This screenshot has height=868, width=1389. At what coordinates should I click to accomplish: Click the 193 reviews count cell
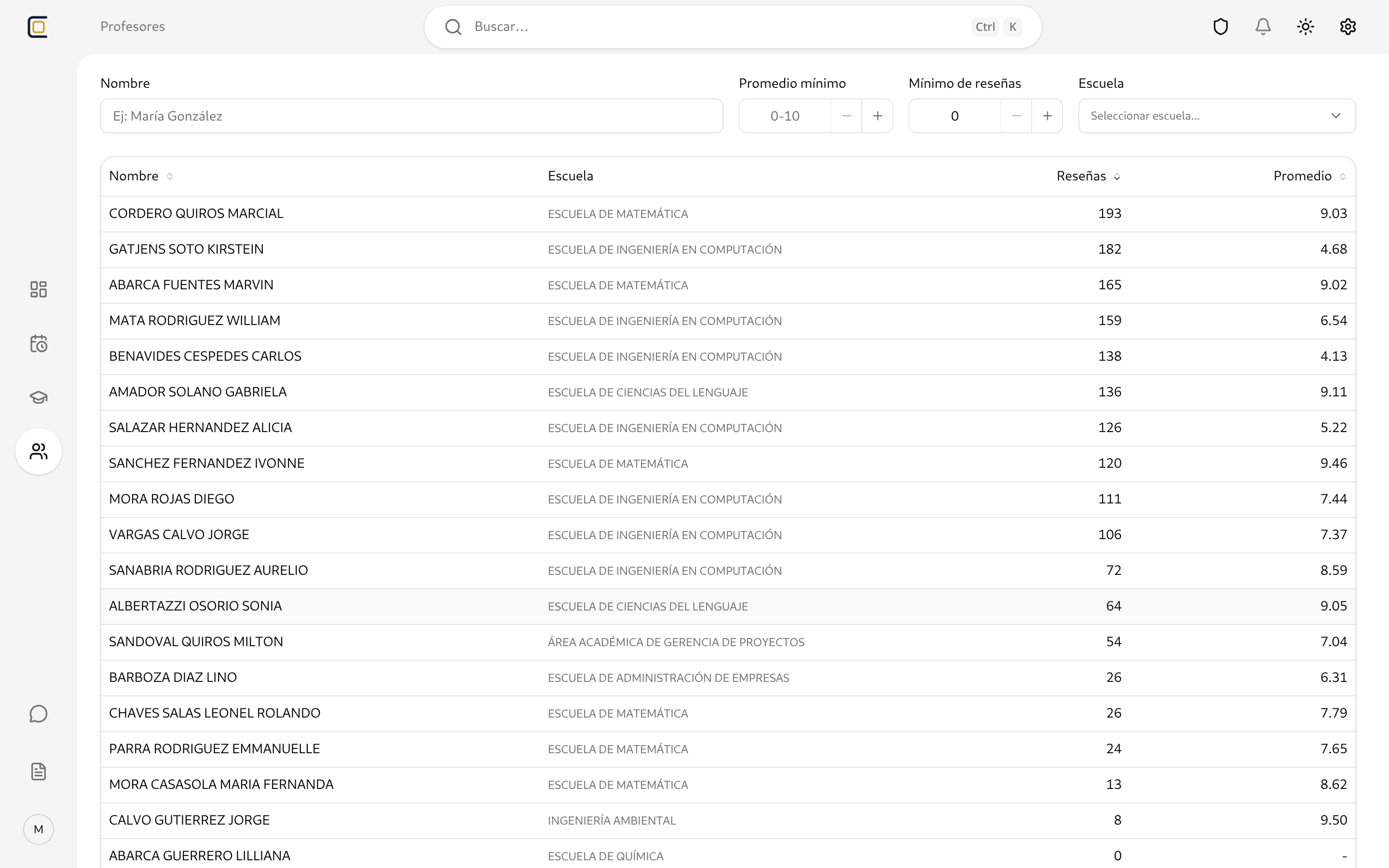[x=1109, y=214]
